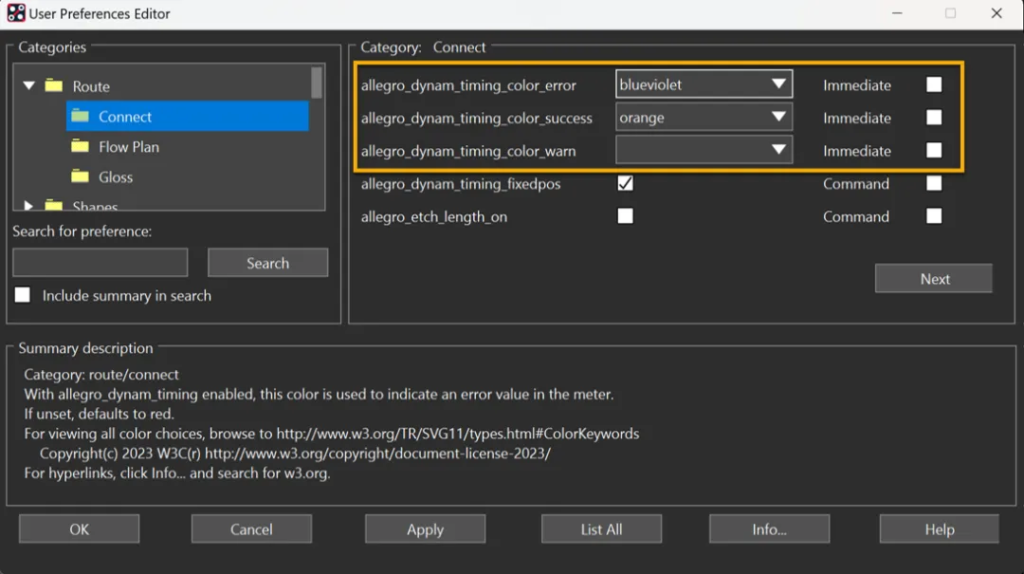
Task: Open the blueviolet color error dropdown
Action: click(778, 85)
